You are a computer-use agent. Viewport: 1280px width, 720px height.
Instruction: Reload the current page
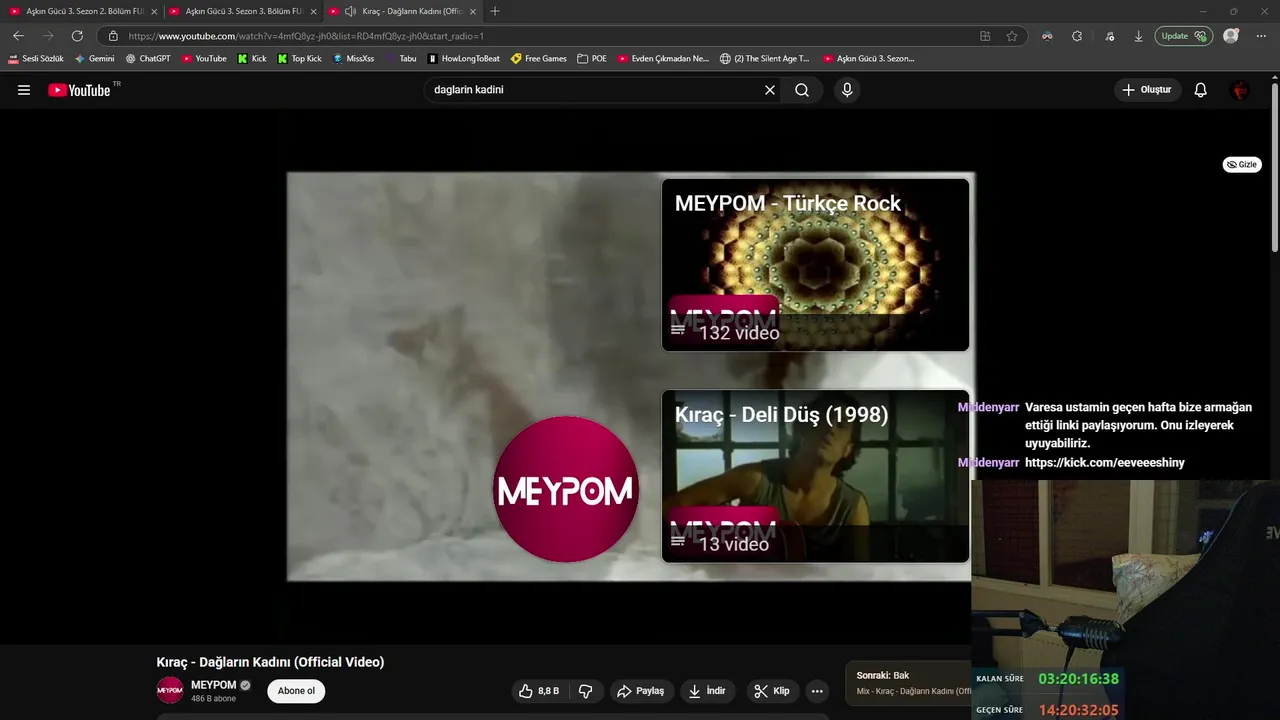click(77, 36)
